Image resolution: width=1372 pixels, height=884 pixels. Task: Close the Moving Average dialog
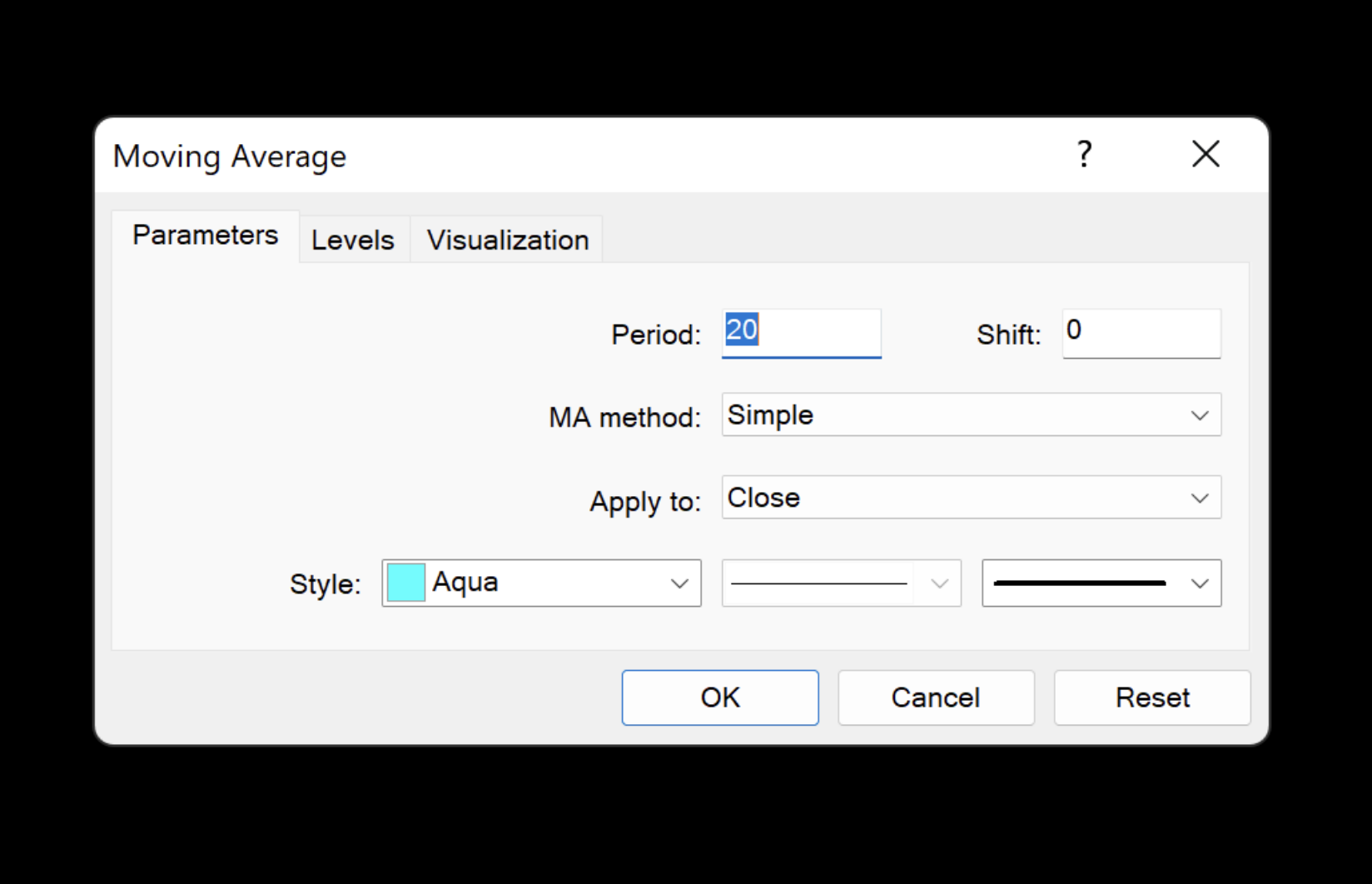click(1205, 155)
